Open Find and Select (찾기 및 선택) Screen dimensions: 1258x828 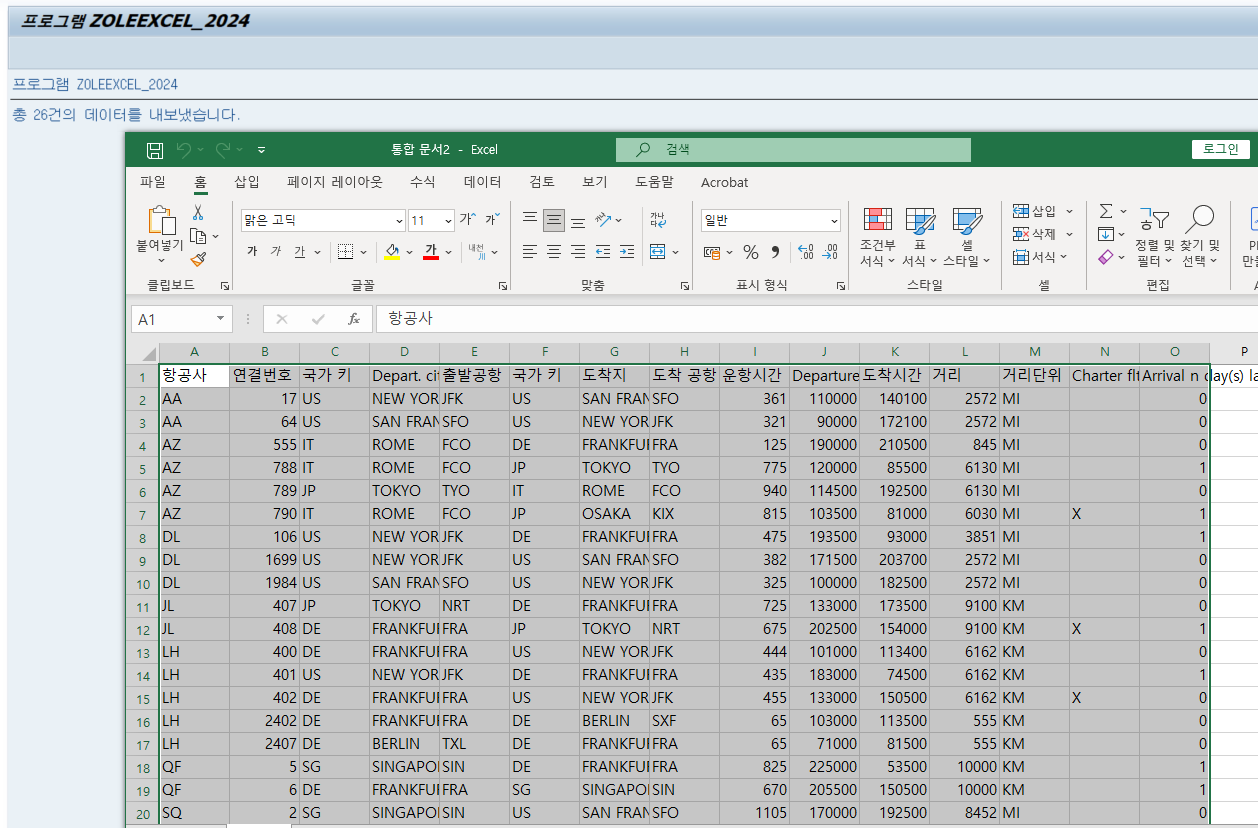pyautogui.click(x=1199, y=237)
